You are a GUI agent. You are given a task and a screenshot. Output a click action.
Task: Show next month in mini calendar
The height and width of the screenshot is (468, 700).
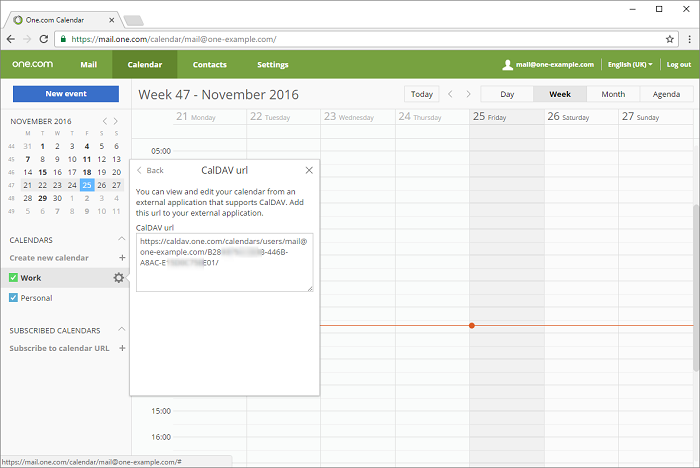coord(116,121)
